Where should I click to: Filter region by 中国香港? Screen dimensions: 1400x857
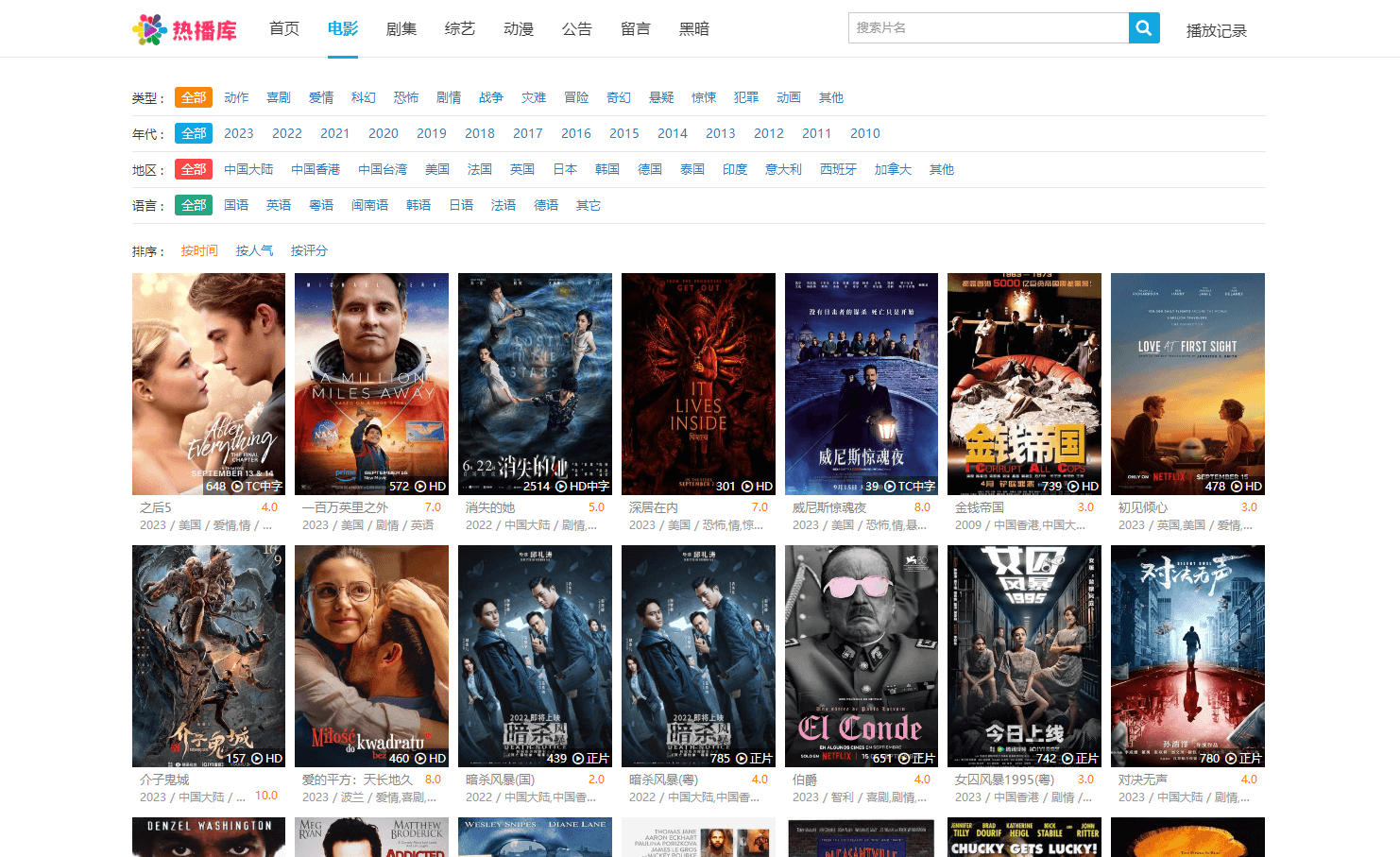pos(316,169)
